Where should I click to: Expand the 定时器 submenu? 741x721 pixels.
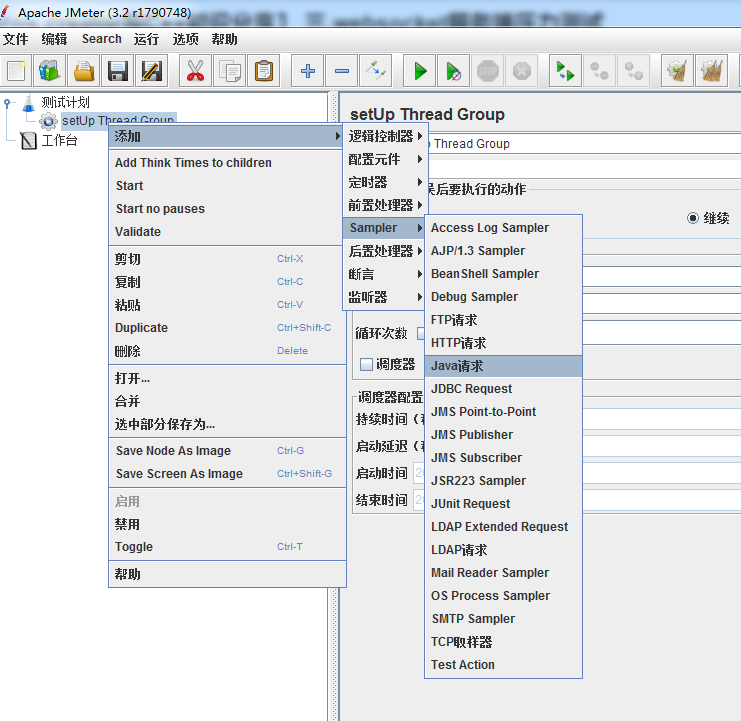tap(385, 182)
